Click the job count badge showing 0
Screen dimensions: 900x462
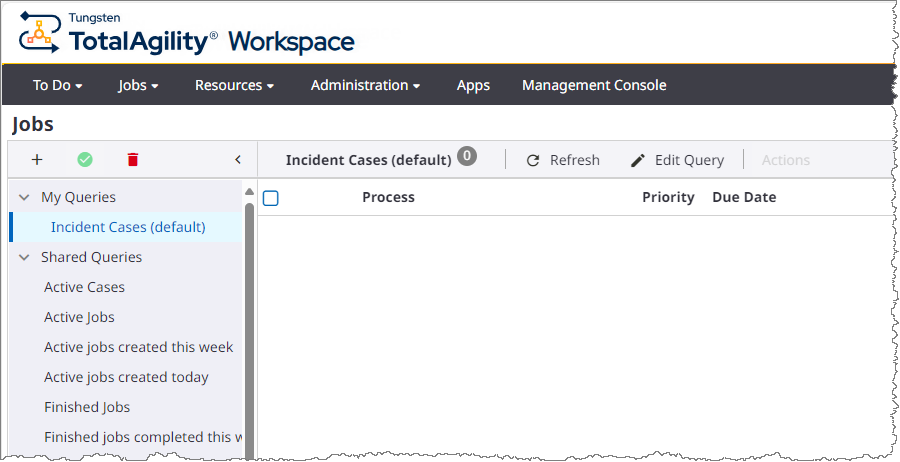click(467, 156)
